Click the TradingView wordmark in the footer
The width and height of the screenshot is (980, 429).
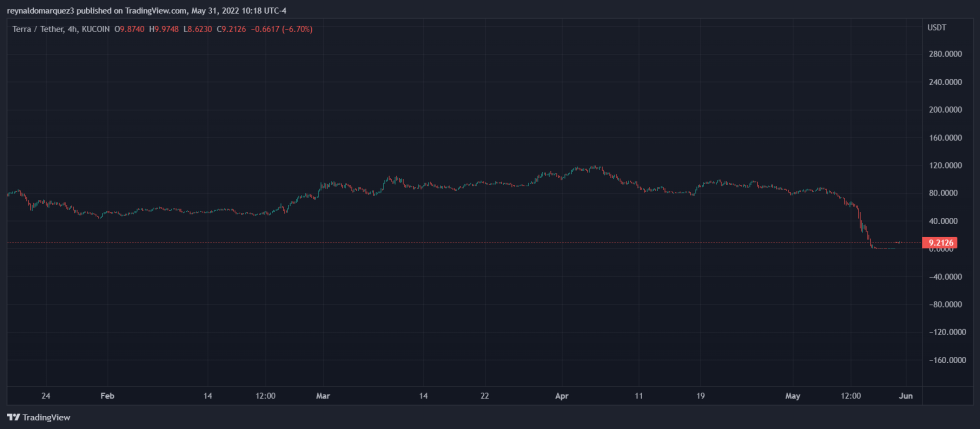[46, 417]
